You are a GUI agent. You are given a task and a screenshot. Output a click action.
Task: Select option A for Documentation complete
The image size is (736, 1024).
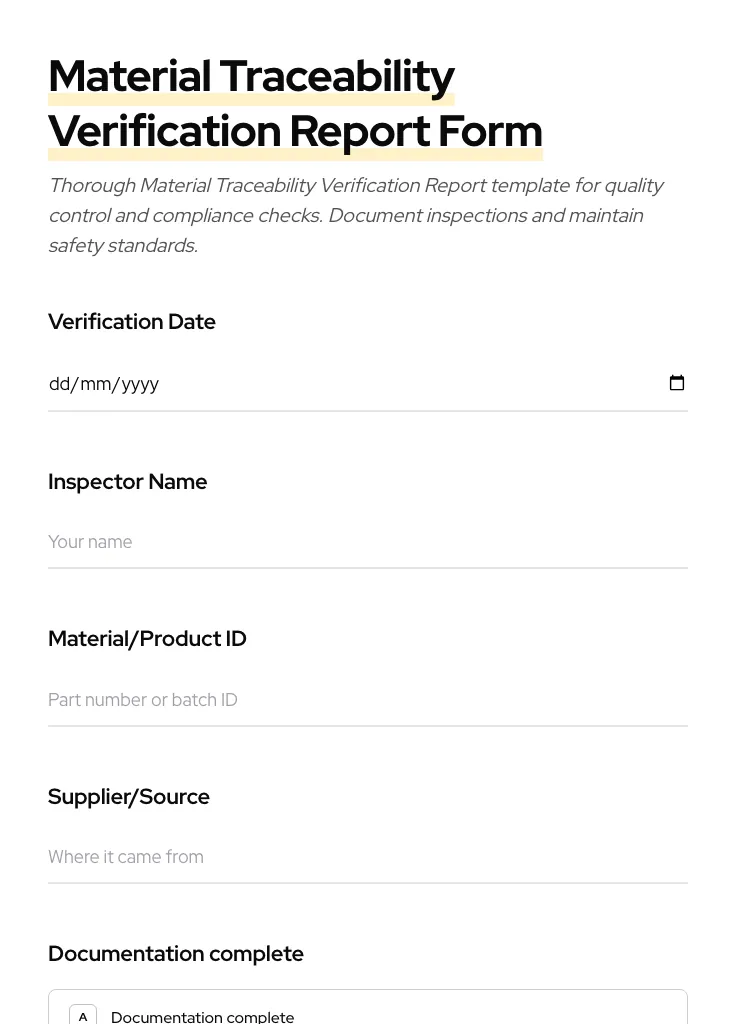(83, 1015)
